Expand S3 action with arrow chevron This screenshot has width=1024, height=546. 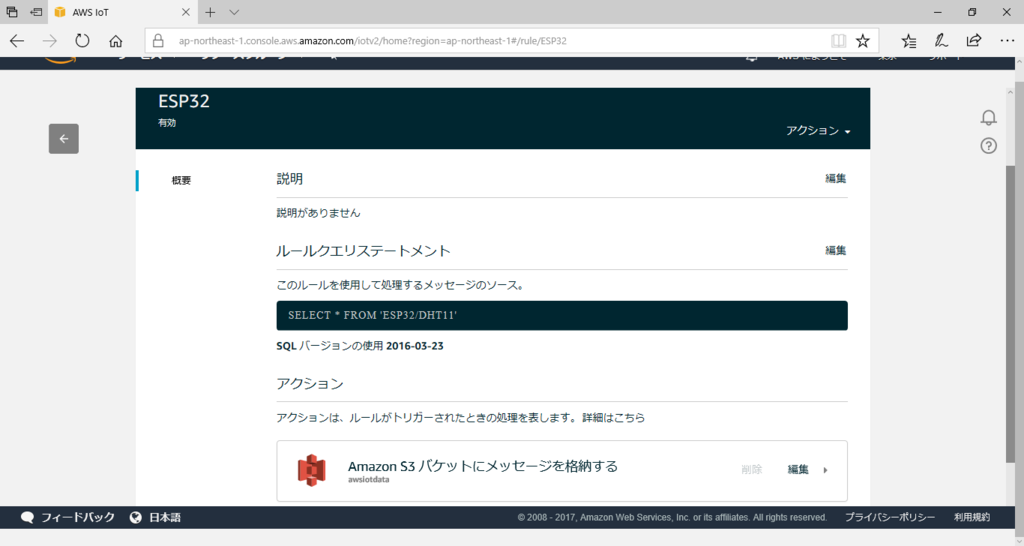(825, 470)
